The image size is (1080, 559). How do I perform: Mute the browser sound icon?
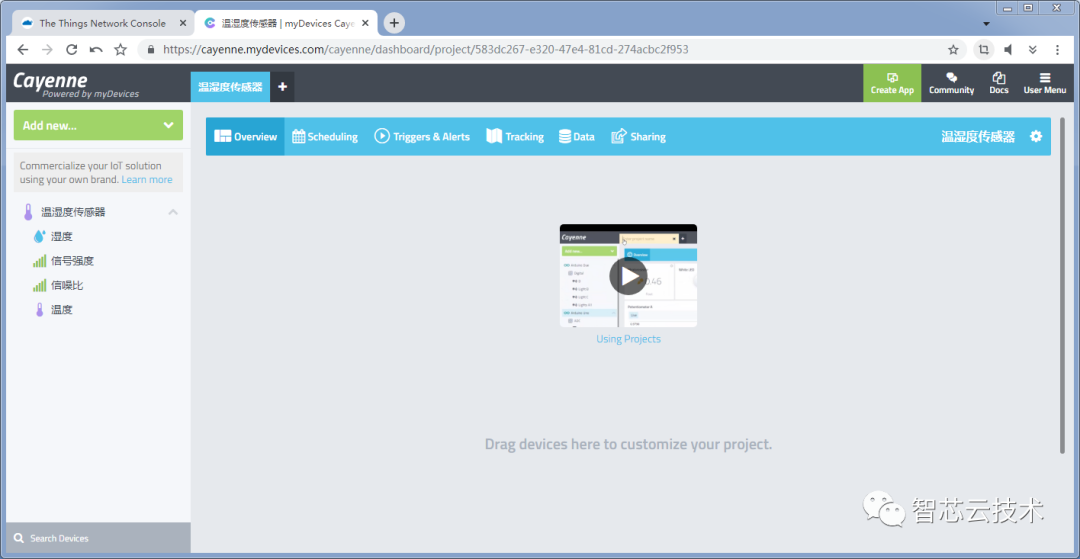coord(1008,50)
